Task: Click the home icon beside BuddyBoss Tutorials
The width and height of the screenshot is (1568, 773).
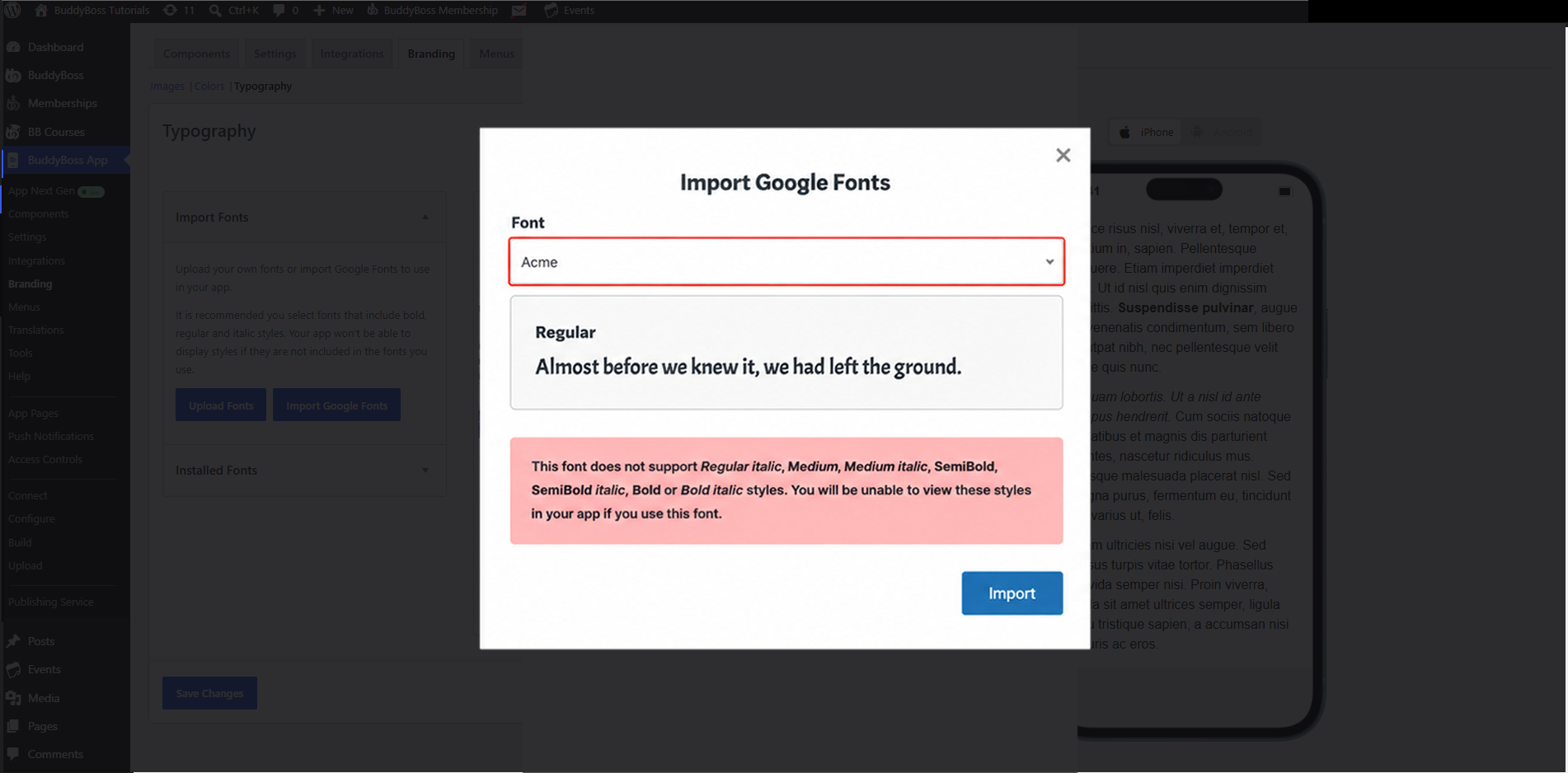Action: pos(40,10)
